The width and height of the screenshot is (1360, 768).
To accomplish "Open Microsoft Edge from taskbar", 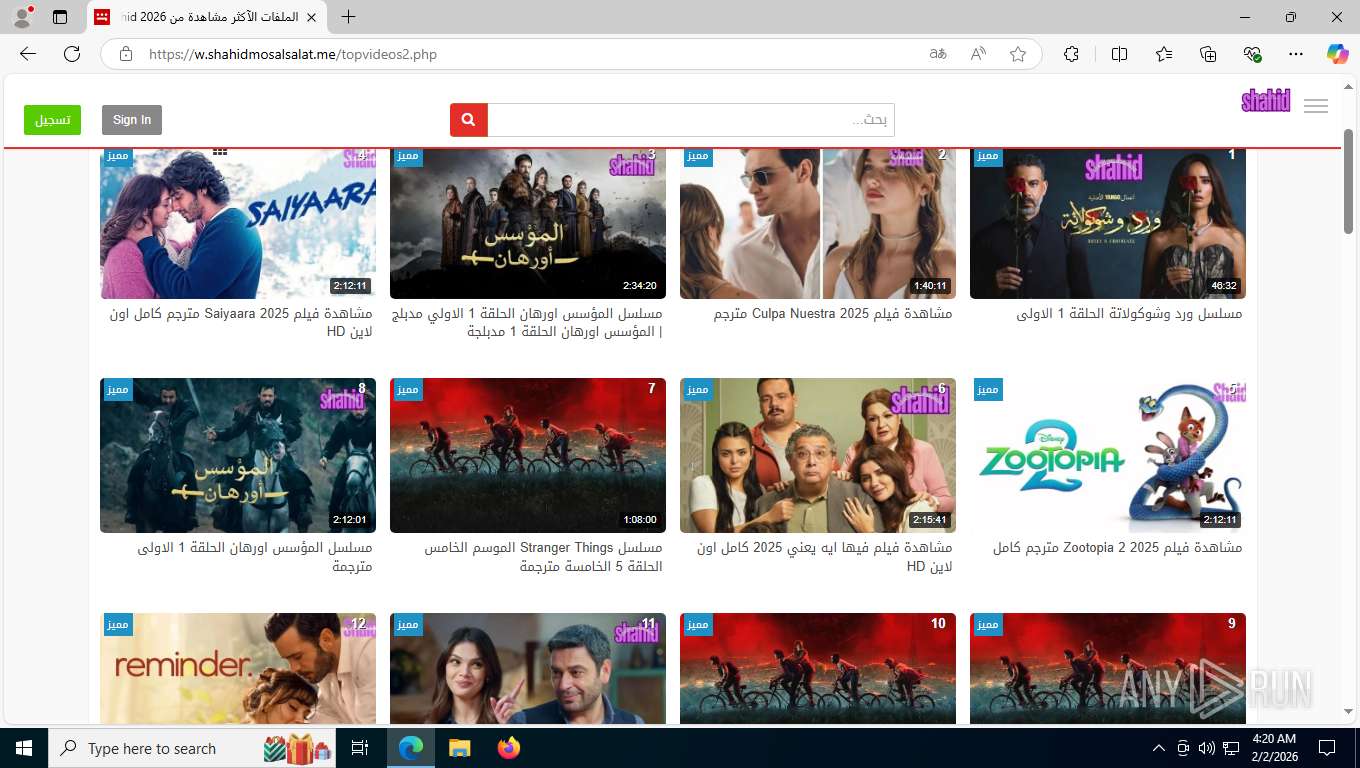I will point(411,748).
